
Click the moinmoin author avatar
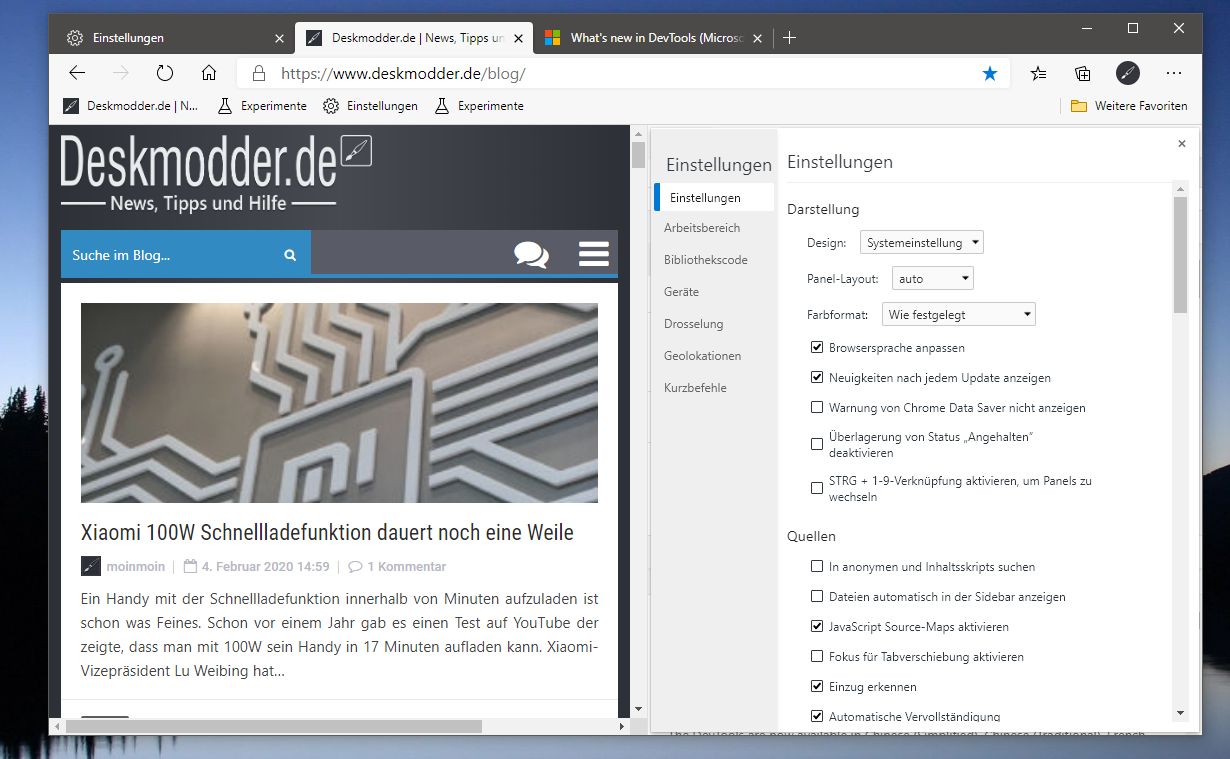pyautogui.click(x=91, y=566)
